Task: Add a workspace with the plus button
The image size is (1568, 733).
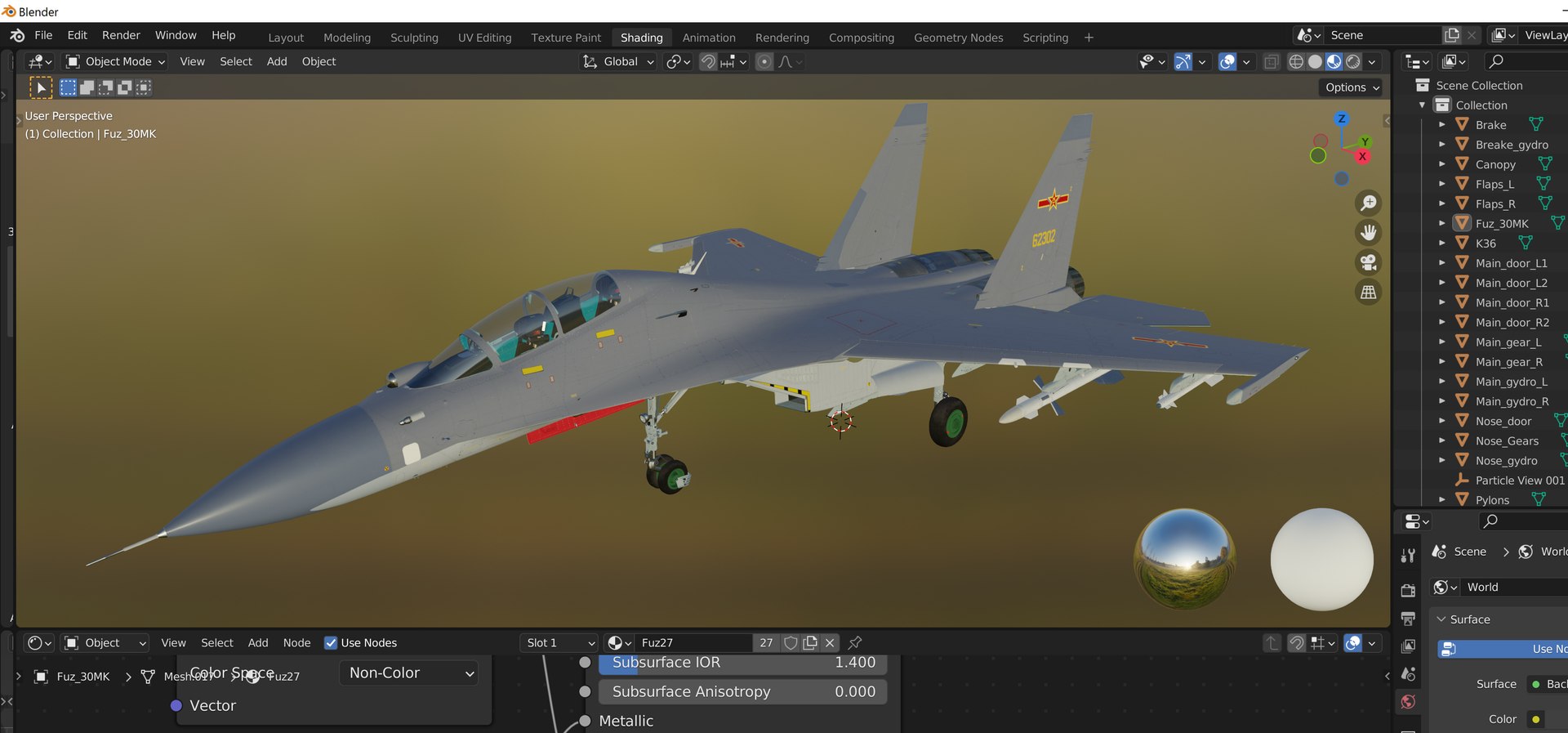Action: click(1089, 38)
